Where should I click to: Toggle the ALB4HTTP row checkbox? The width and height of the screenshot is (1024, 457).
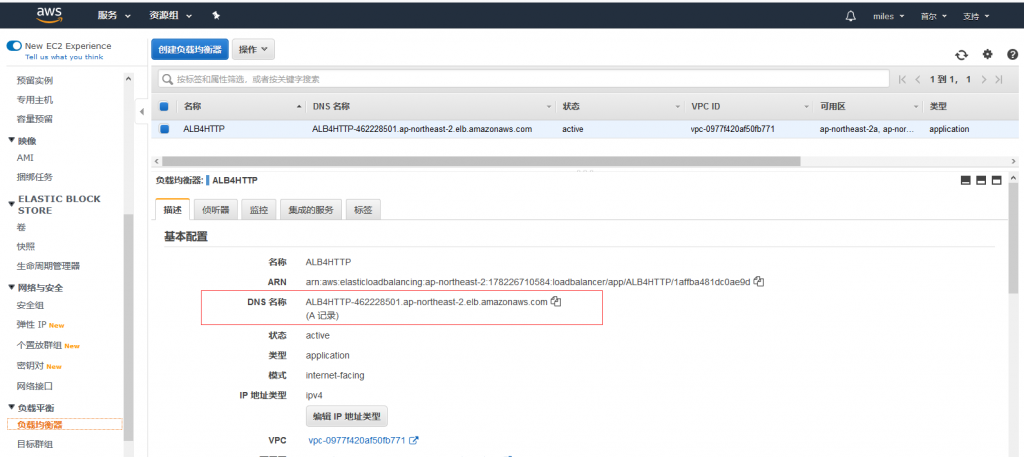click(x=164, y=129)
